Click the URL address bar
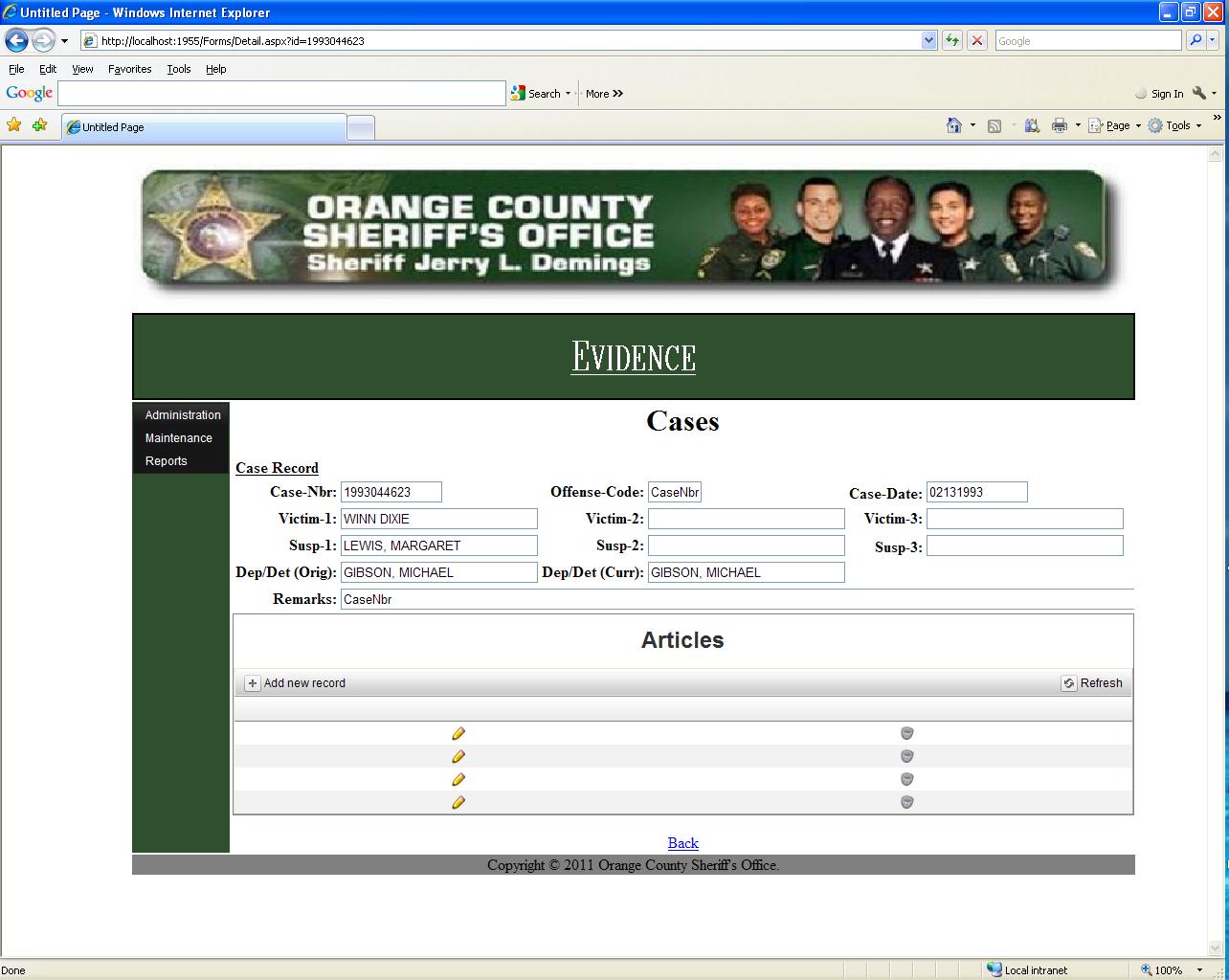 500,41
